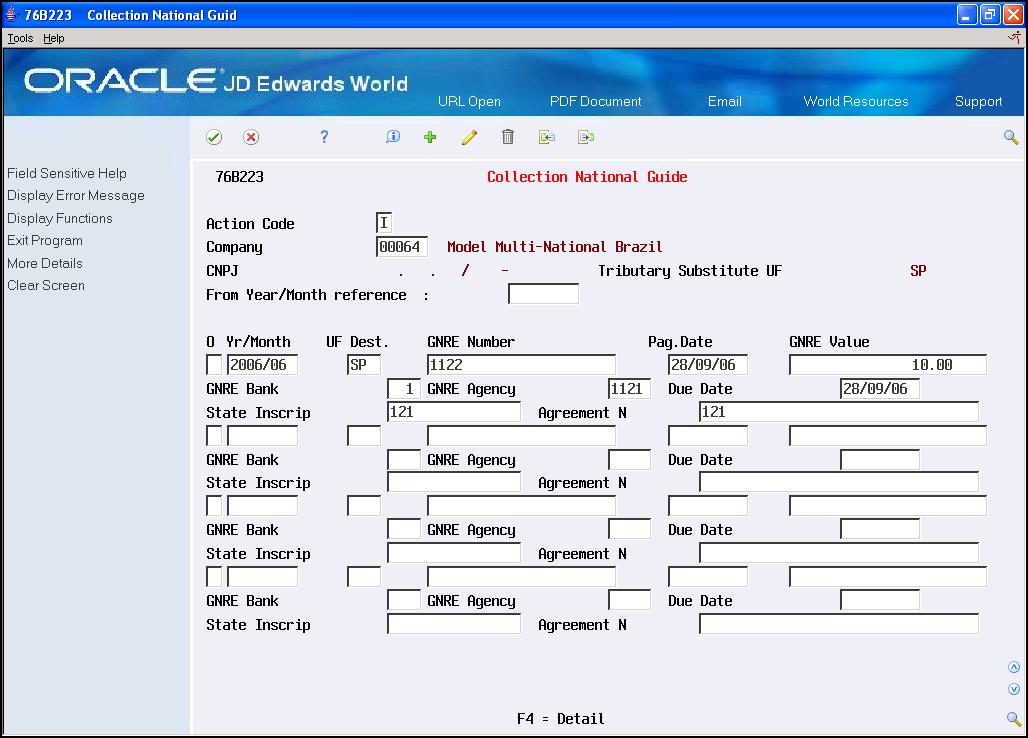This screenshot has height=738, width=1028.
Task: Click the first row State Inscrip field showing 121
Action: (454, 412)
